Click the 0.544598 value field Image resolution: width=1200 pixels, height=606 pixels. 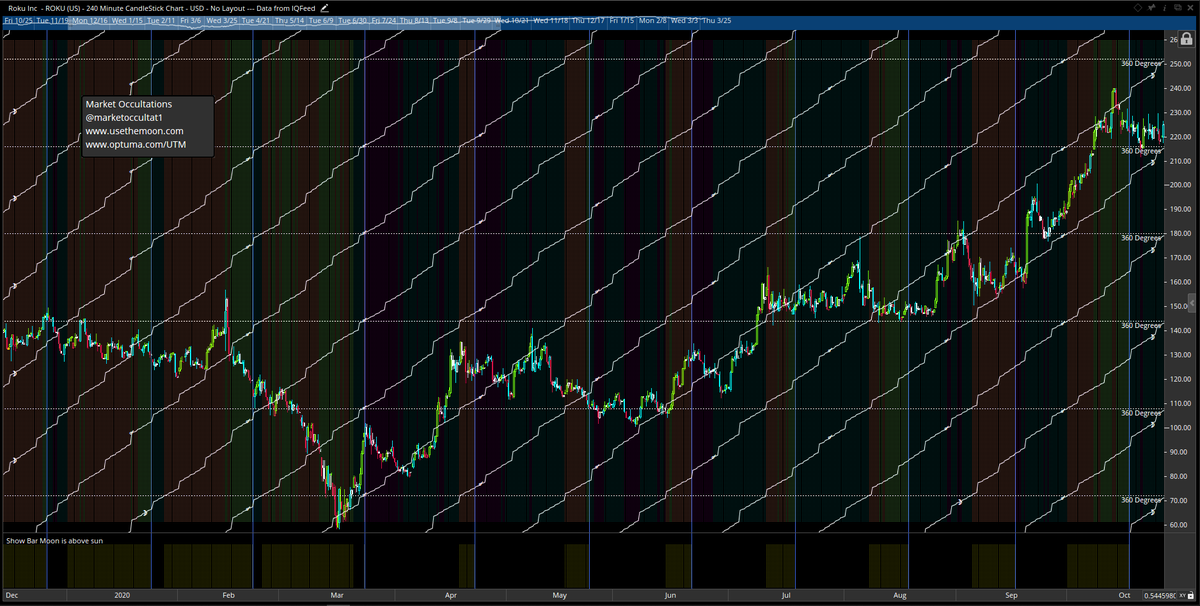click(x=1159, y=595)
